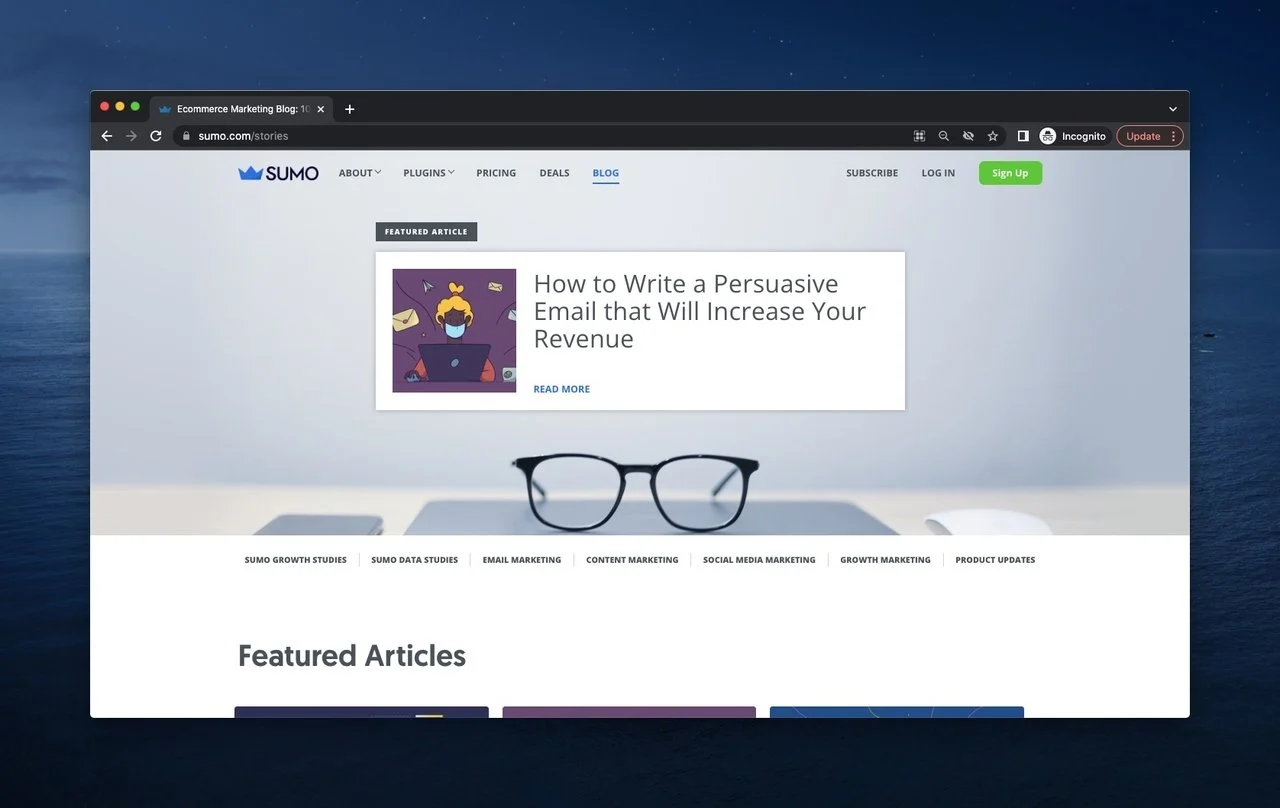Image resolution: width=1280 pixels, height=808 pixels.
Task: Click the sumo.com/stories address bar
Action: tap(540, 136)
